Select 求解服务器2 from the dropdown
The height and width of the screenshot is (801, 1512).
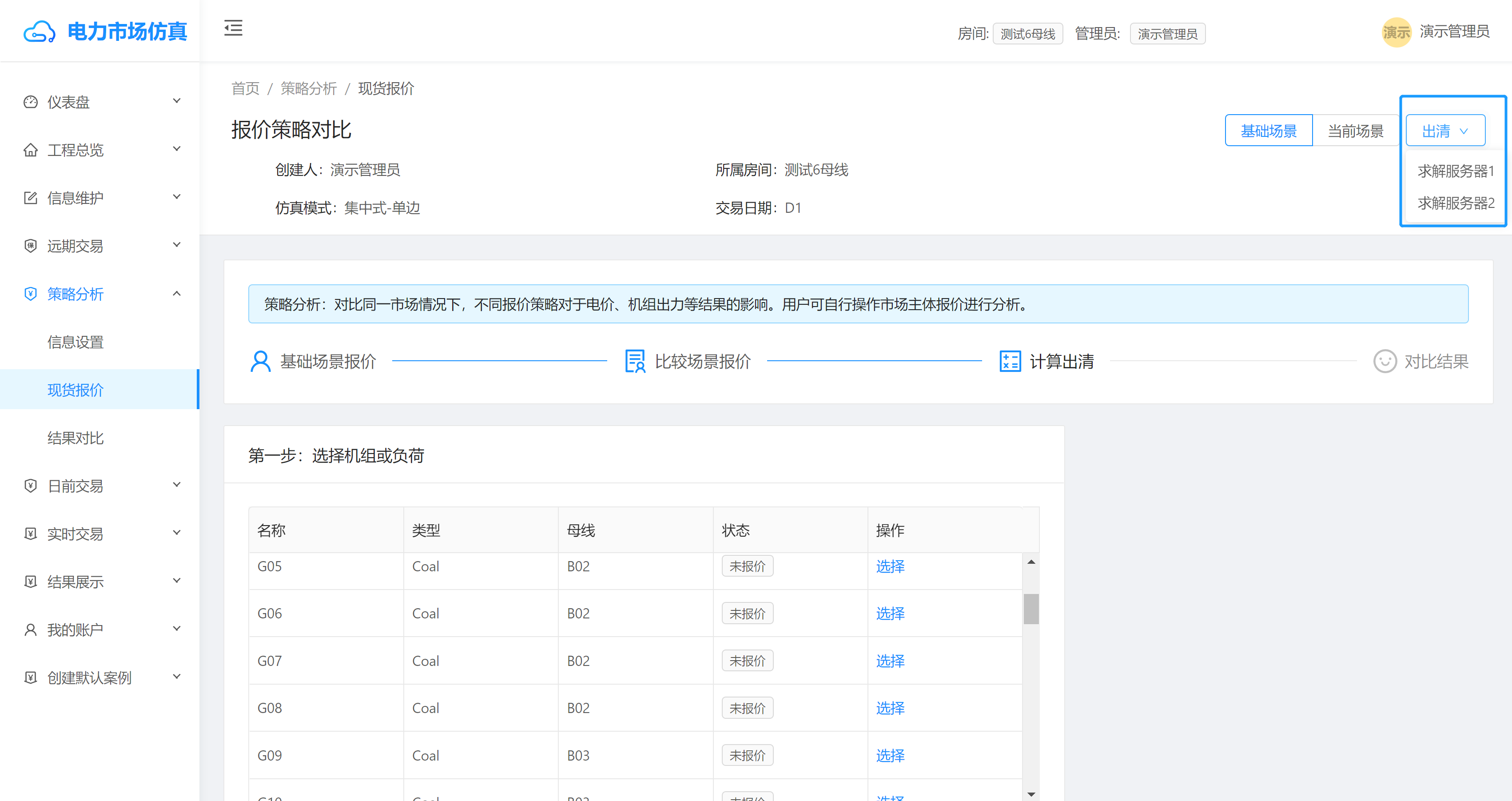click(x=1456, y=203)
